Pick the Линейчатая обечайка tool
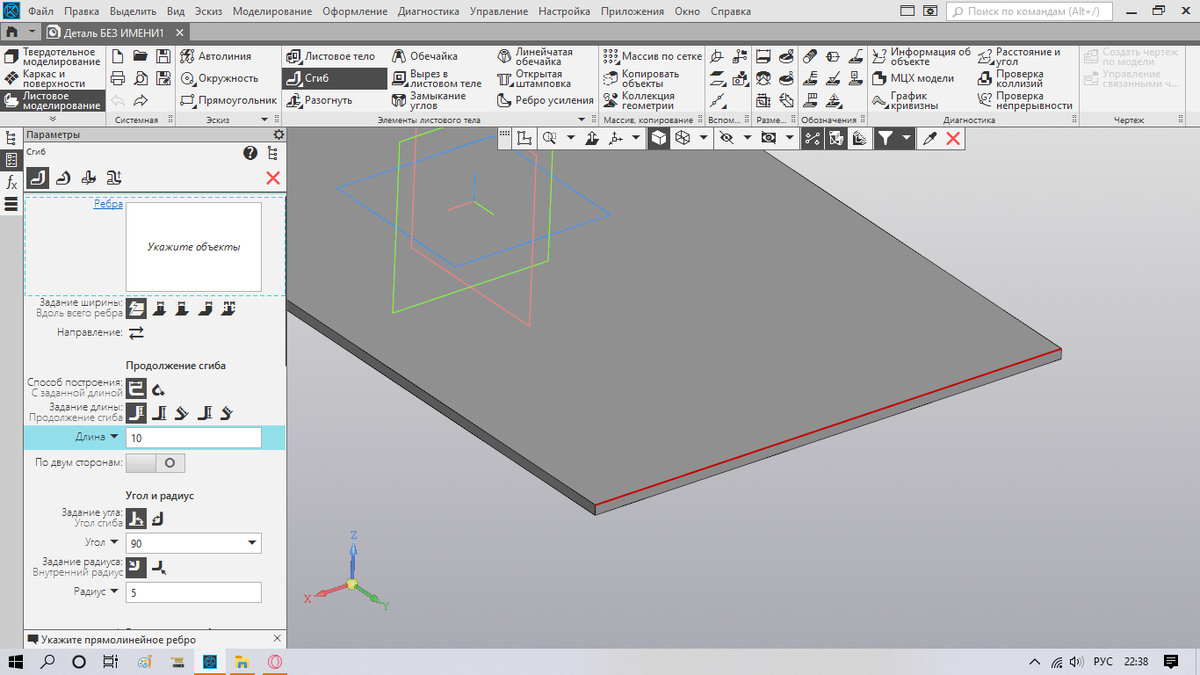The image size is (1200, 675). pyautogui.click(x=535, y=56)
